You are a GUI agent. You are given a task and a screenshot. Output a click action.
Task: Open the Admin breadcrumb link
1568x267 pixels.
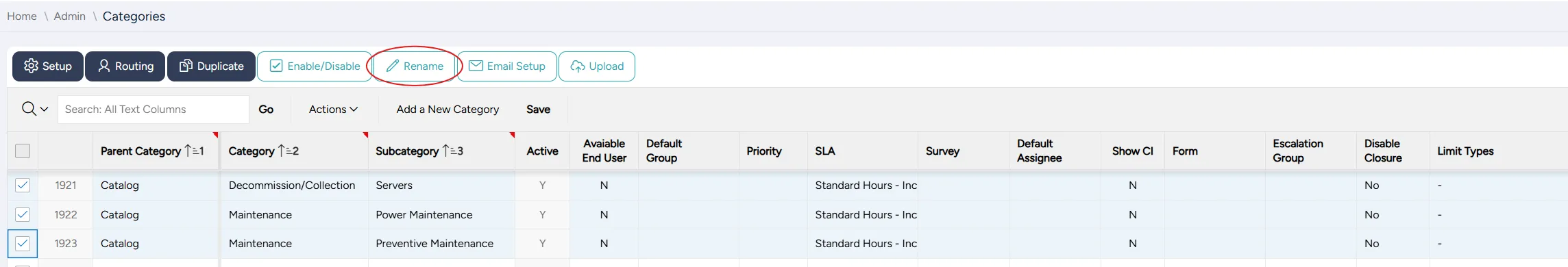[70, 16]
